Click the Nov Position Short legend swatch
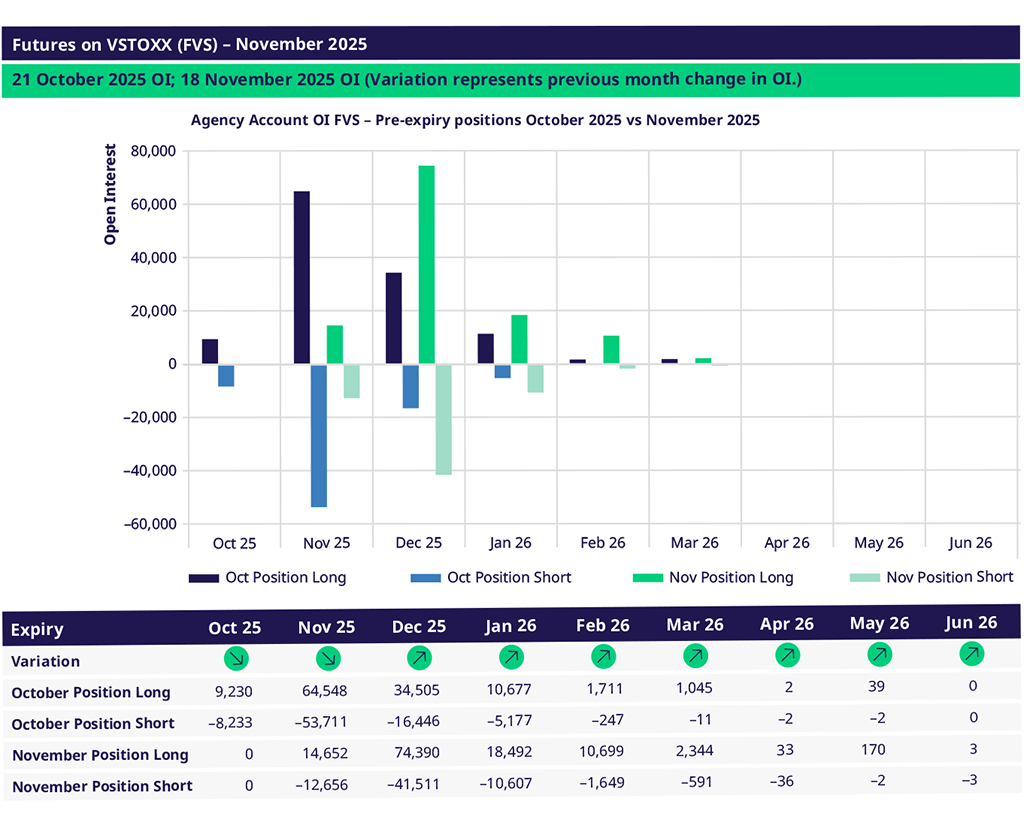Image resolution: width=1024 pixels, height=823 pixels. (863, 578)
